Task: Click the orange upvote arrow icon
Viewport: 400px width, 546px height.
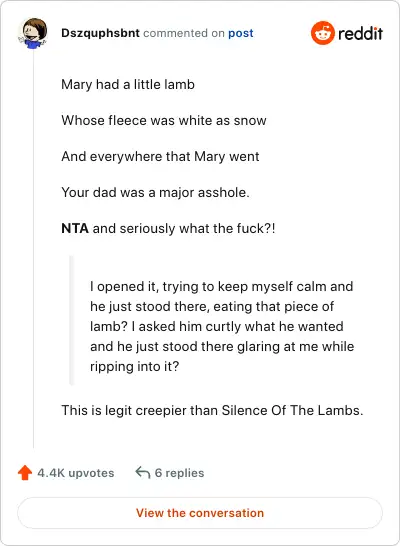Action: coord(25,473)
